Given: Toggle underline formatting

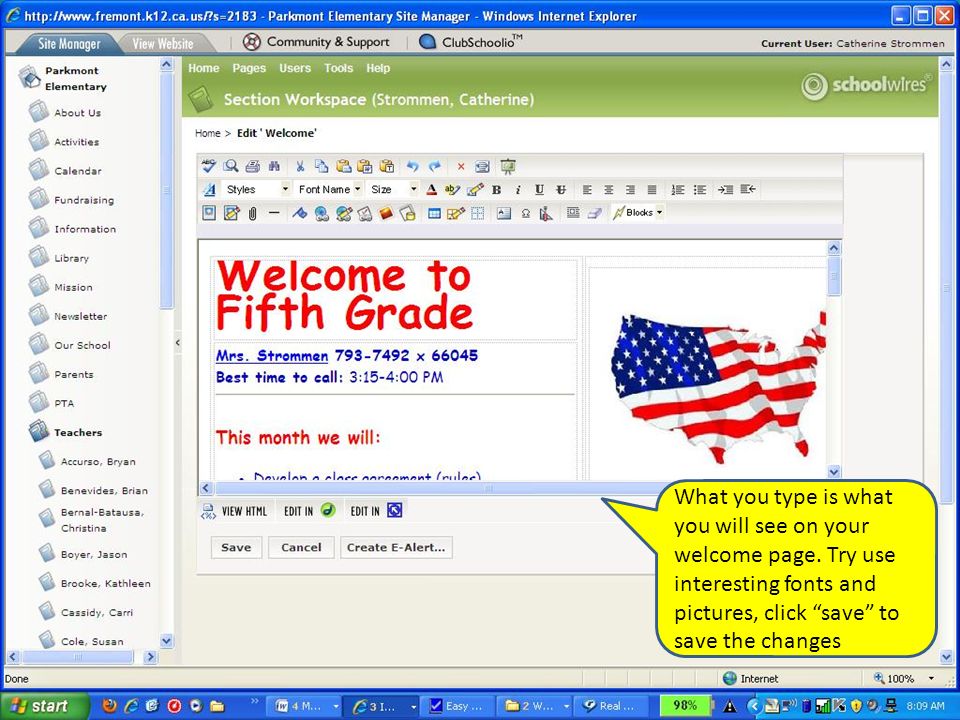Looking at the screenshot, I should click(x=539, y=190).
